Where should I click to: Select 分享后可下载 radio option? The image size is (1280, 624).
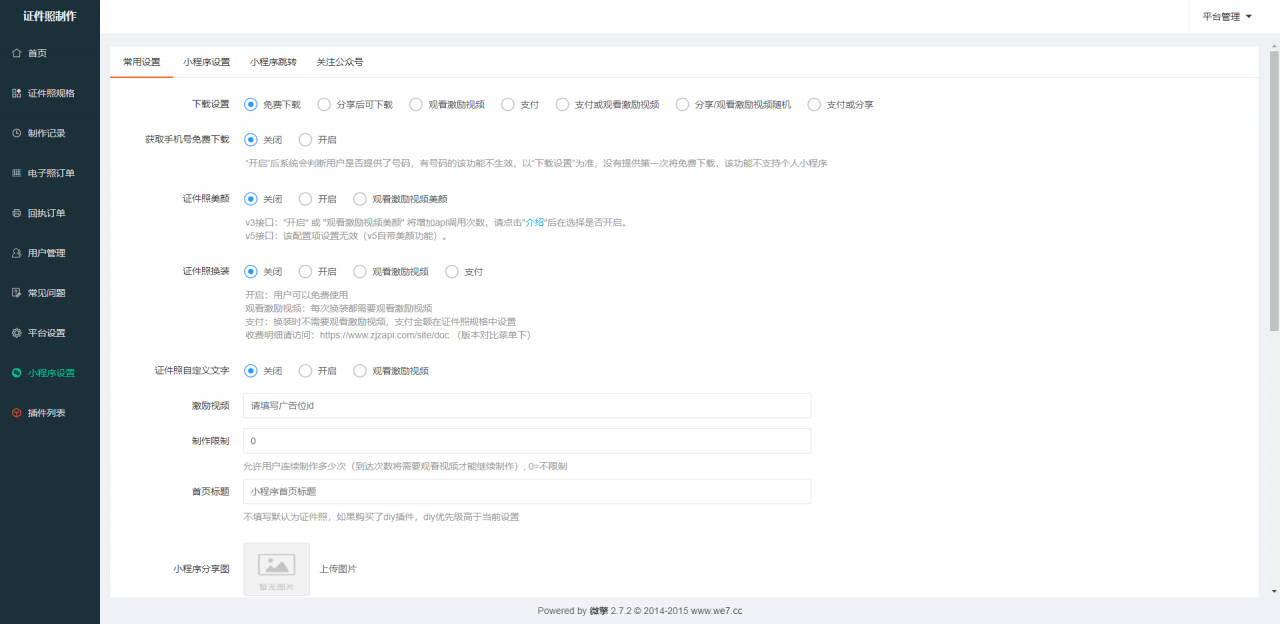coord(324,104)
